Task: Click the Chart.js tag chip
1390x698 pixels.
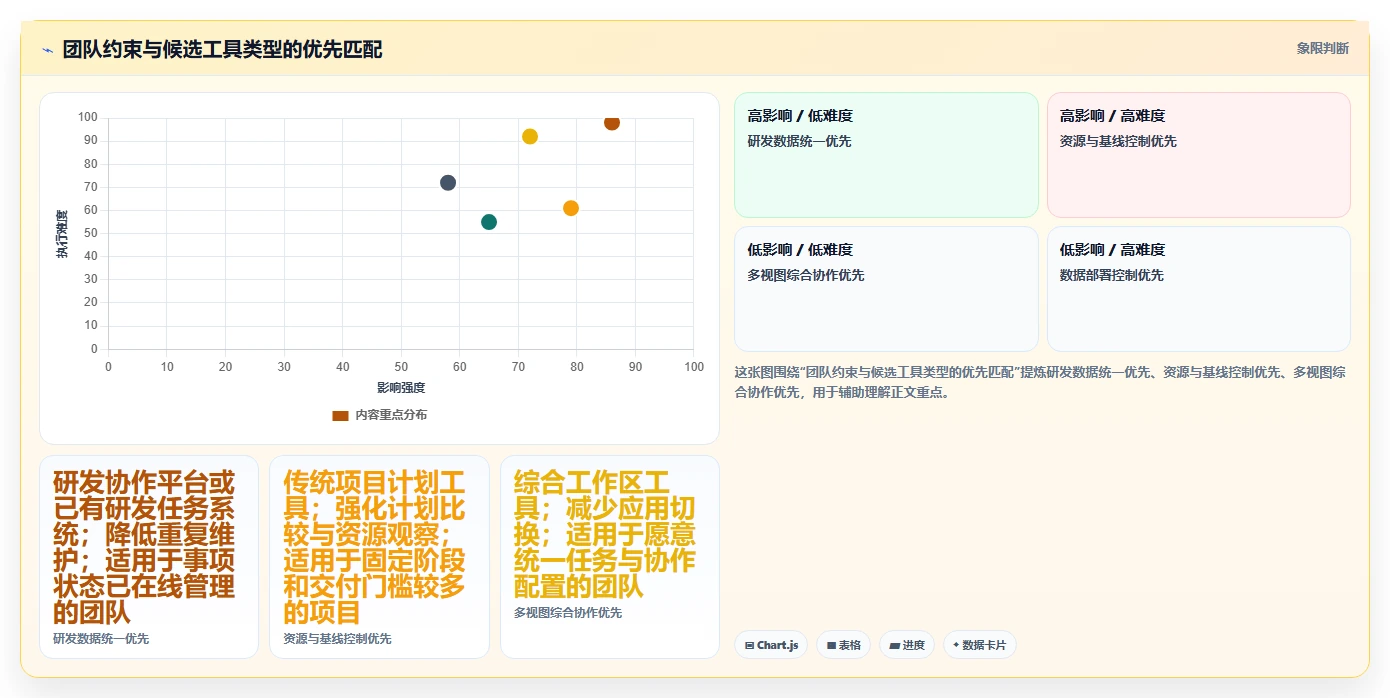Action: pyautogui.click(x=771, y=645)
